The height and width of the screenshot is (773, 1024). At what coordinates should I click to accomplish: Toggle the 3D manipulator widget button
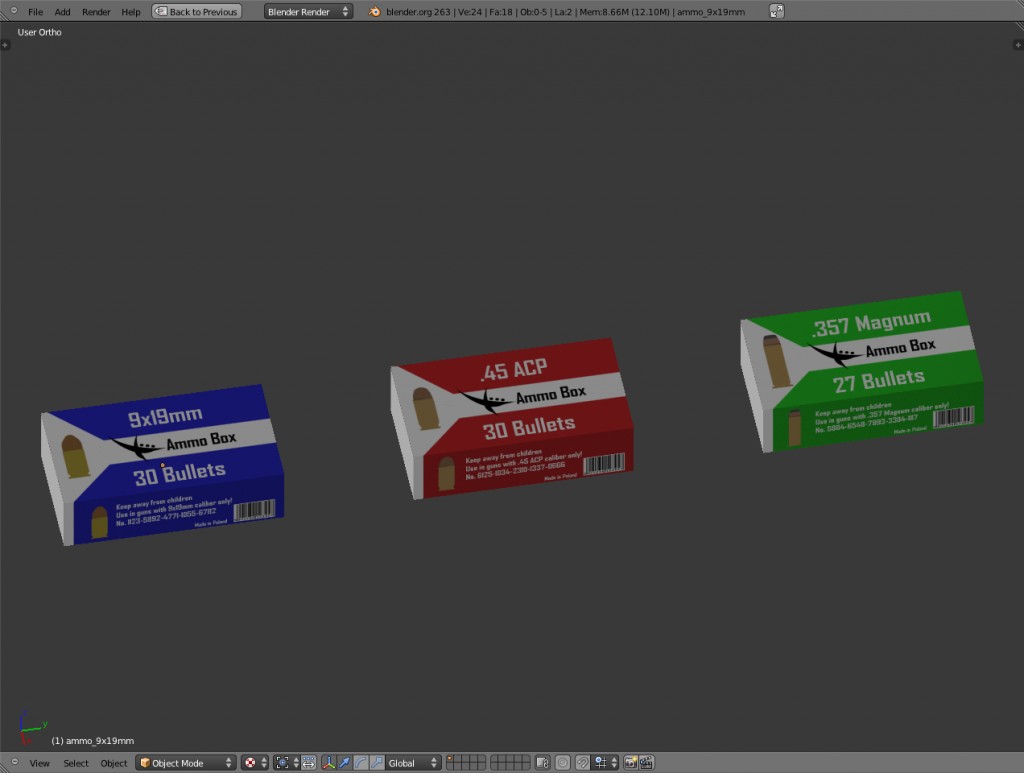pos(328,762)
